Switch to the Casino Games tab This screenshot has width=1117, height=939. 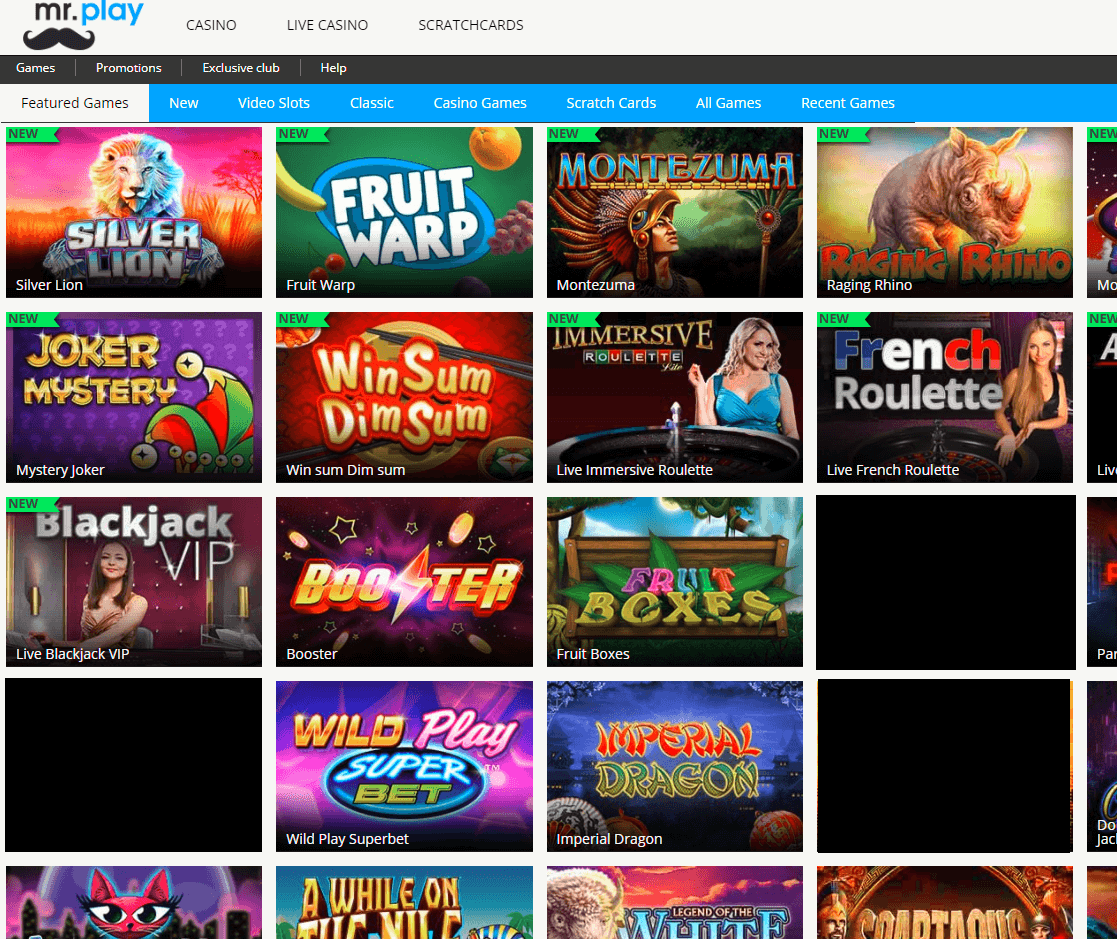point(480,103)
